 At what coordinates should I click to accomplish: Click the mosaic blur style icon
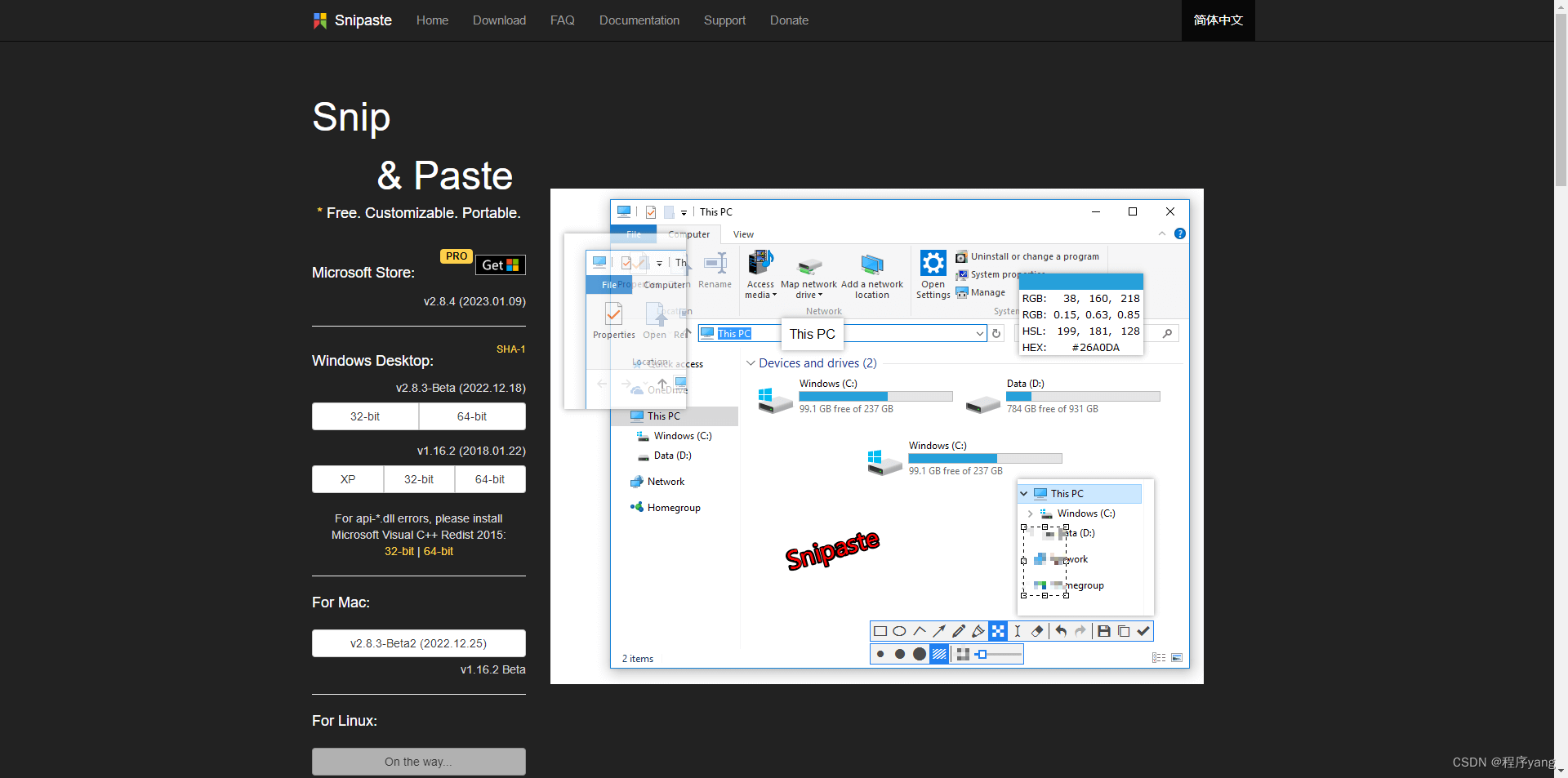pos(963,654)
